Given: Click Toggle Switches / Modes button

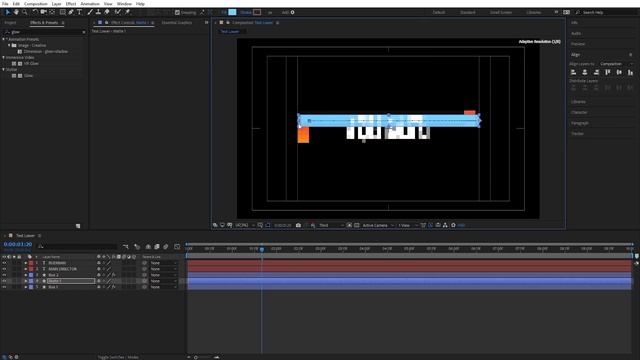Looking at the screenshot, I should click(118, 357).
